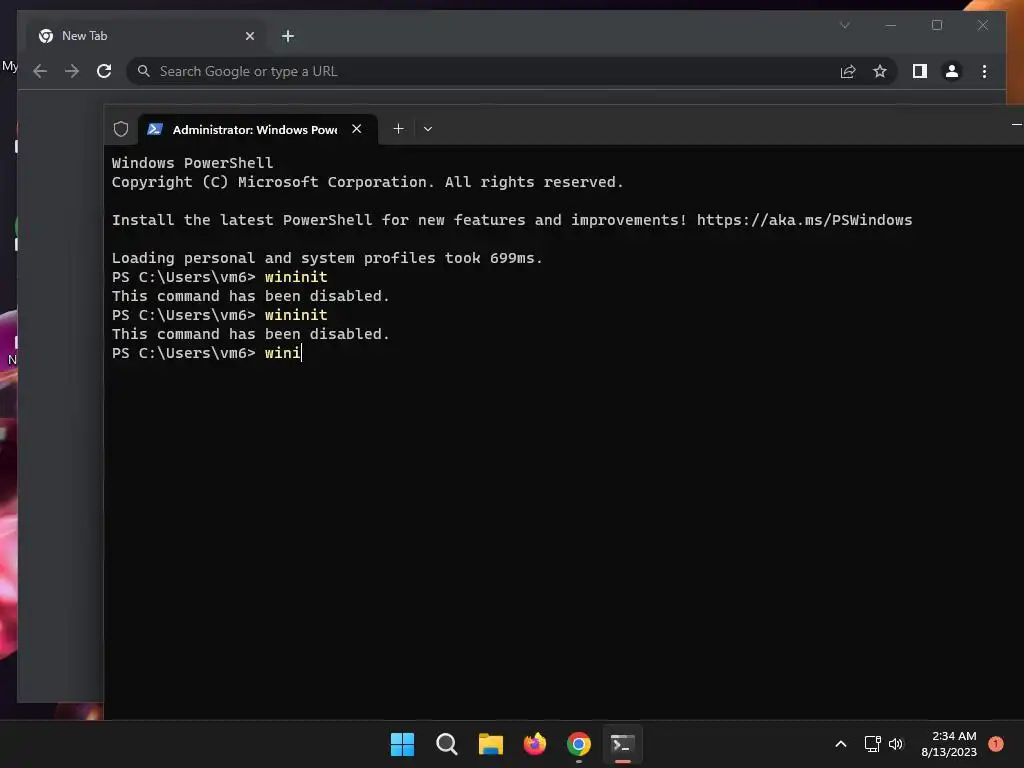Image resolution: width=1024 pixels, height=768 pixels.
Task: Open the notification badge in the tray
Action: [995, 744]
